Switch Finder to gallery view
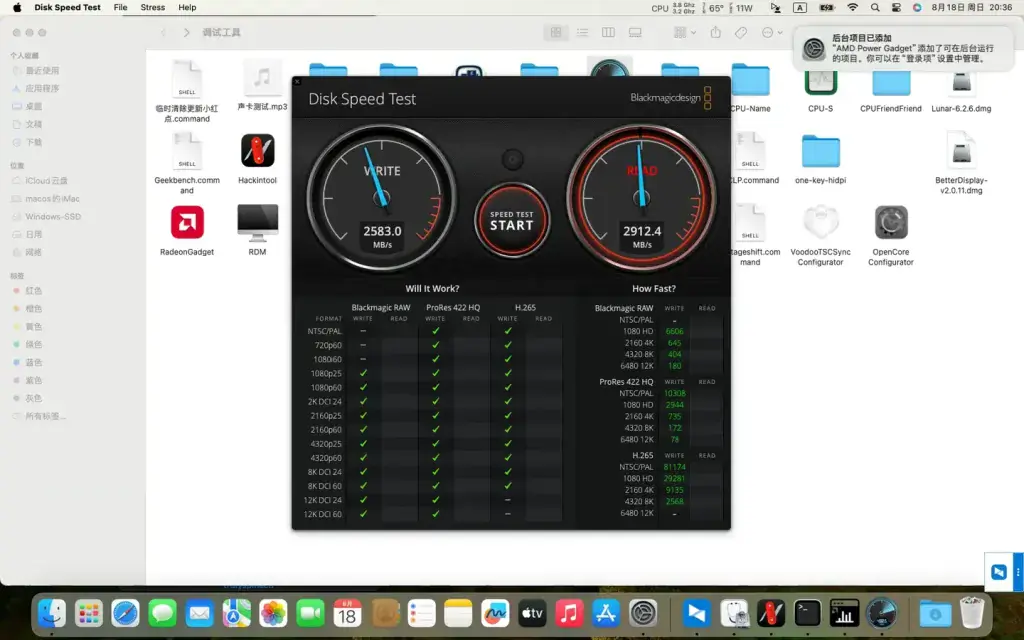The width and height of the screenshot is (1024, 640). tap(635, 32)
